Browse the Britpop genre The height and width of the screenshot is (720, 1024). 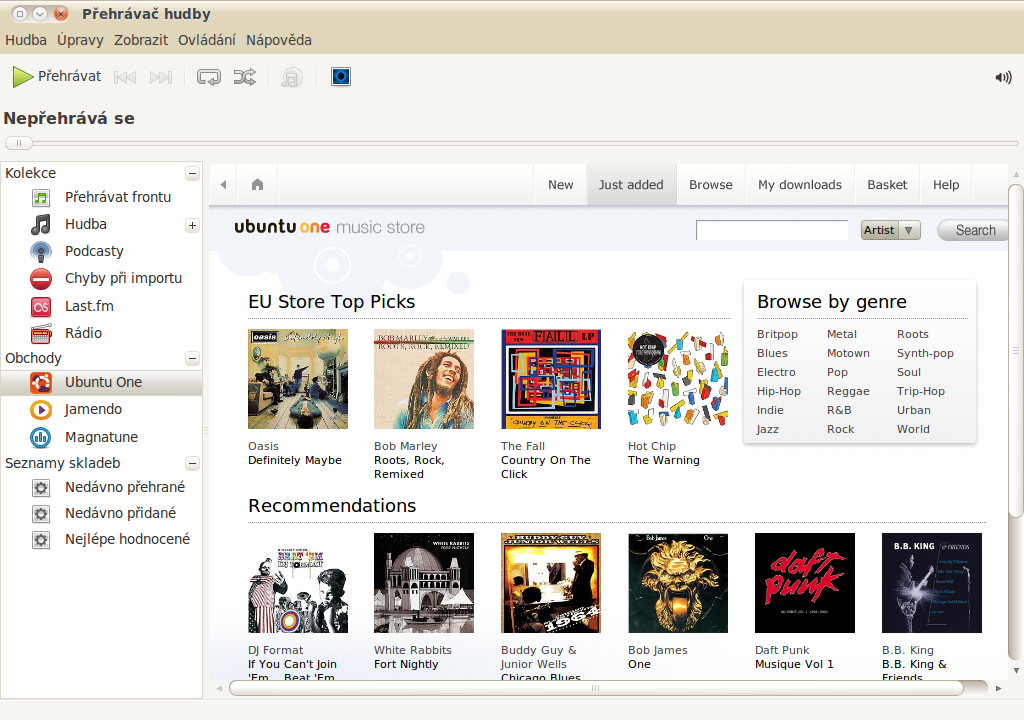pos(777,334)
